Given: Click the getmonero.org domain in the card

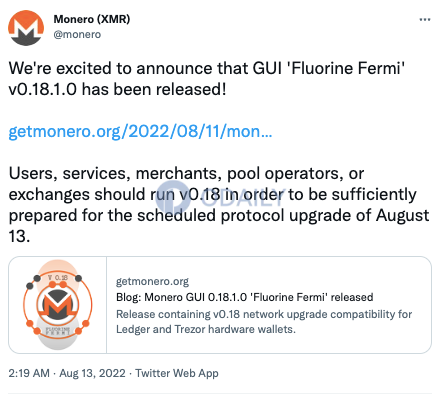Looking at the screenshot, I should tap(152, 282).
